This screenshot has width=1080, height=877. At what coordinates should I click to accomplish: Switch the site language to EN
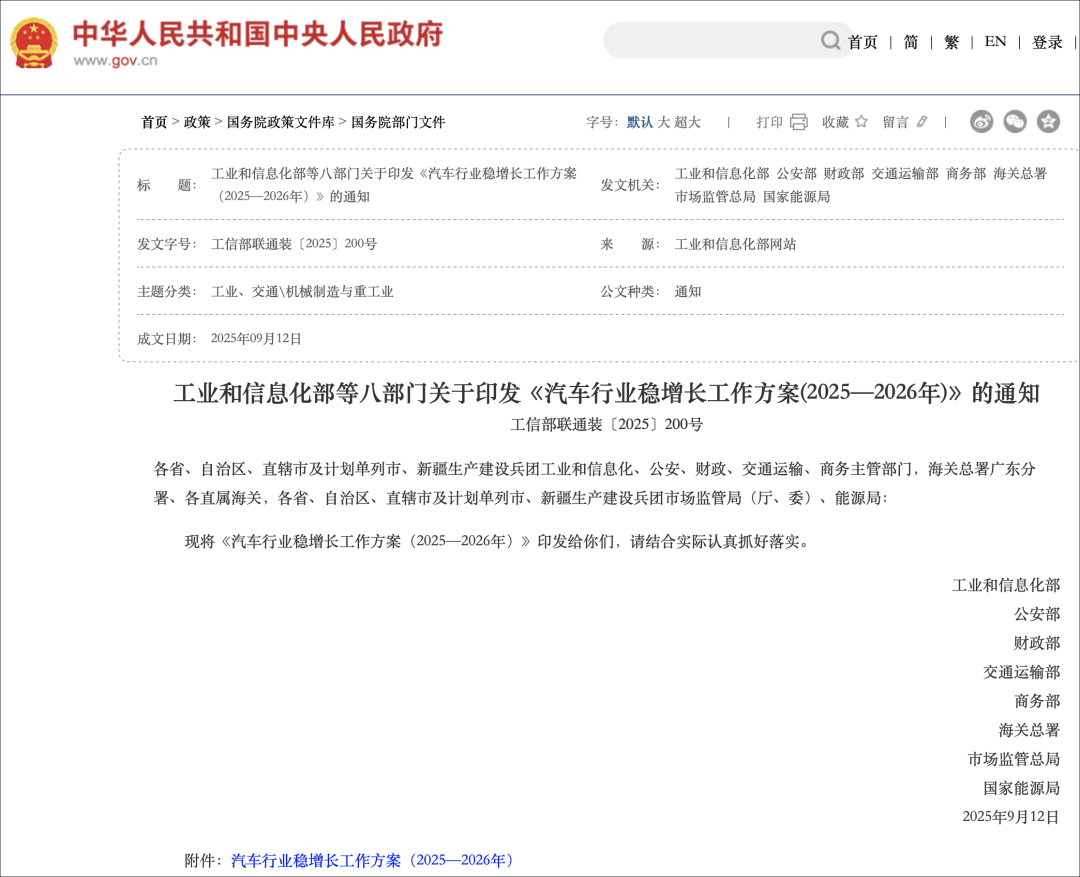pos(994,43)
